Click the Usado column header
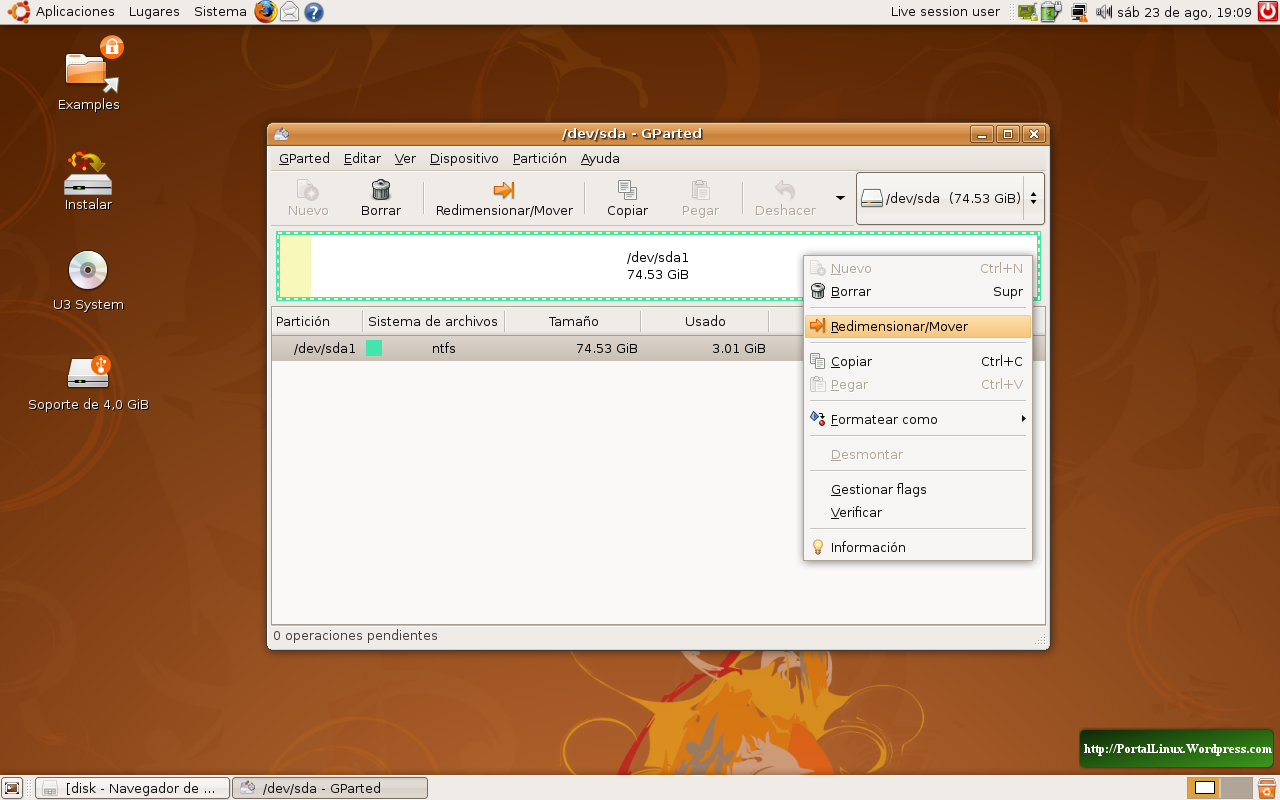 (705, 321)
